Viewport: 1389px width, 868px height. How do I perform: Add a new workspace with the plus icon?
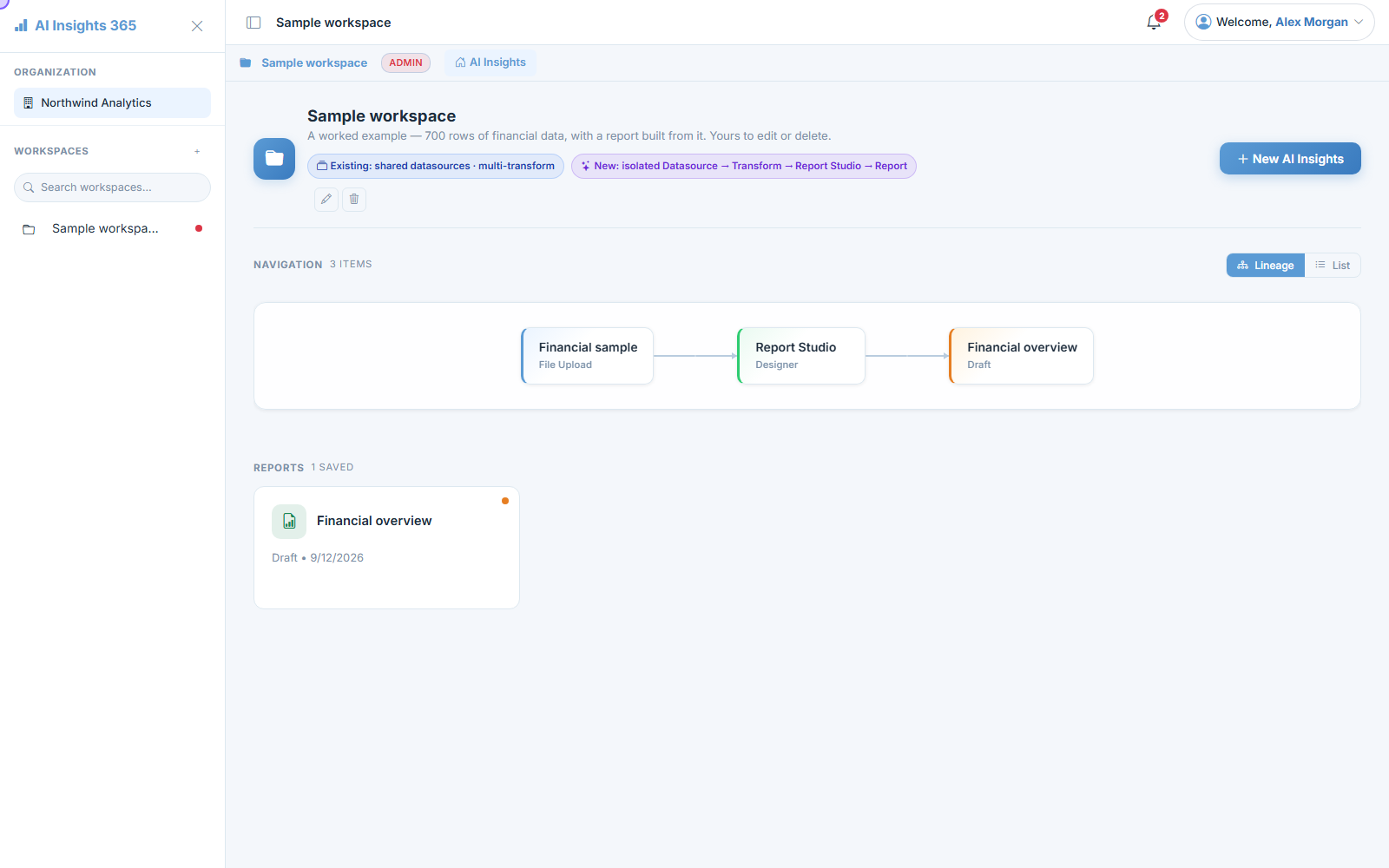pos(197,151)
